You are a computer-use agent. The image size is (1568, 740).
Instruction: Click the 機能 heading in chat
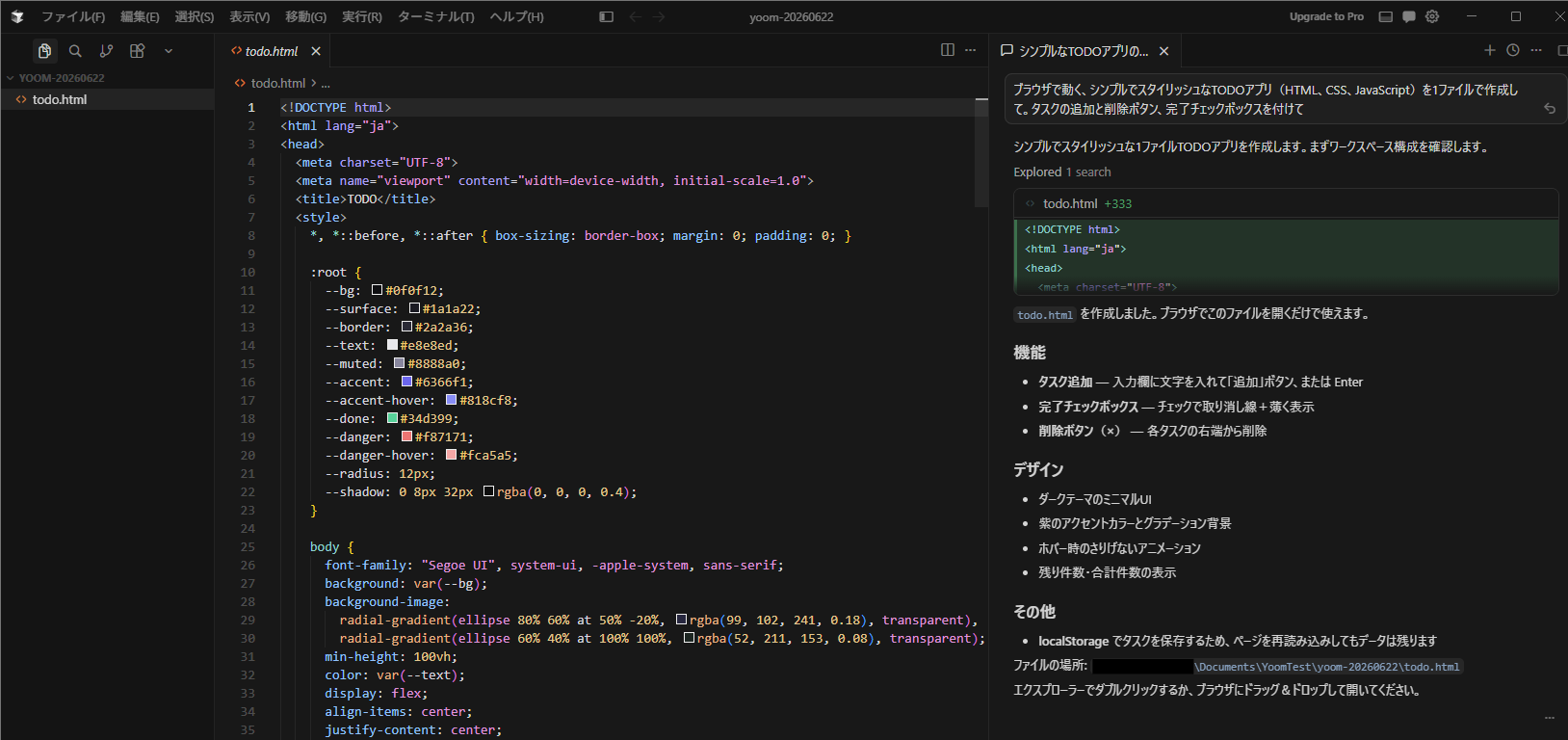click(x=1030, y=353)
